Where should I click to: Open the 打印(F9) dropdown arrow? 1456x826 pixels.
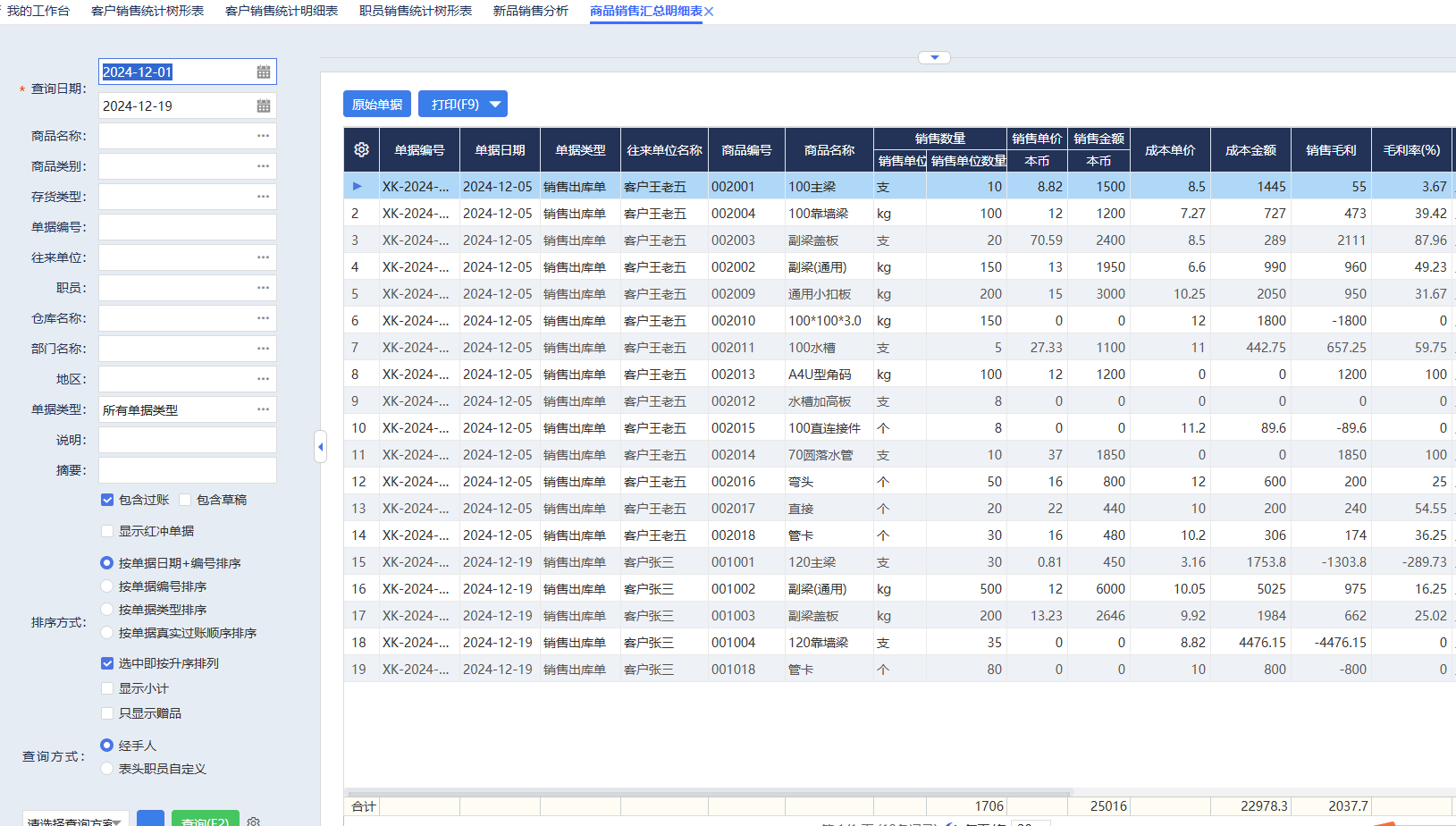point(495,104)
